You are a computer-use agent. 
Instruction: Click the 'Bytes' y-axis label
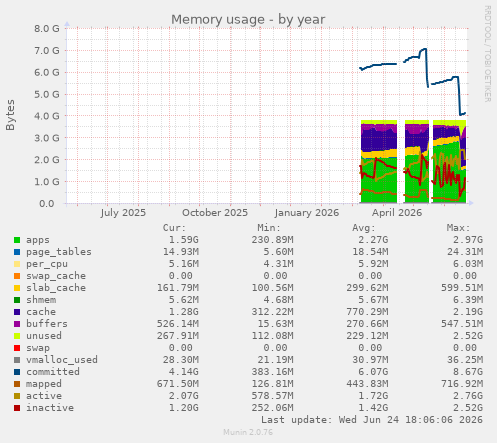10,115
